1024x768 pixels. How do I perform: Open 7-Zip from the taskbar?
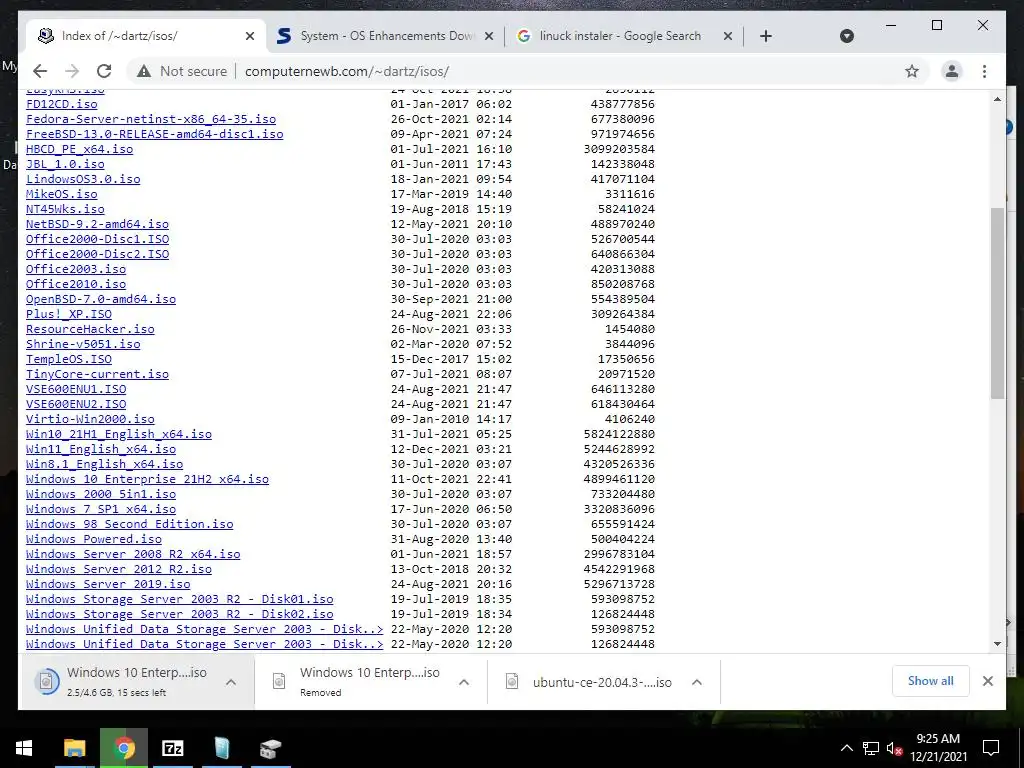tap(173, 748)
